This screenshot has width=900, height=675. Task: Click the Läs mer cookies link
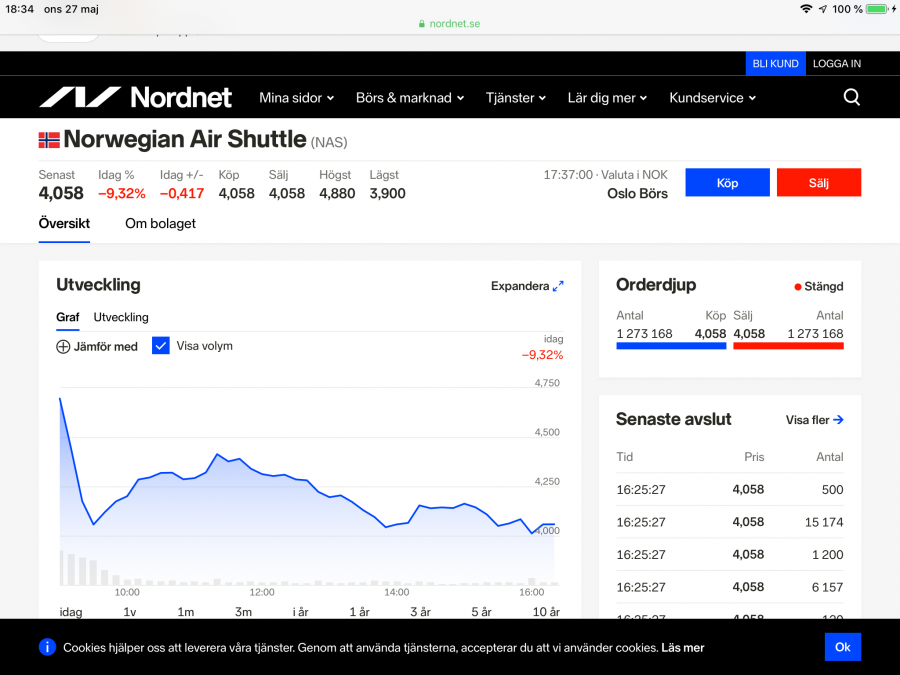(683, 648)
